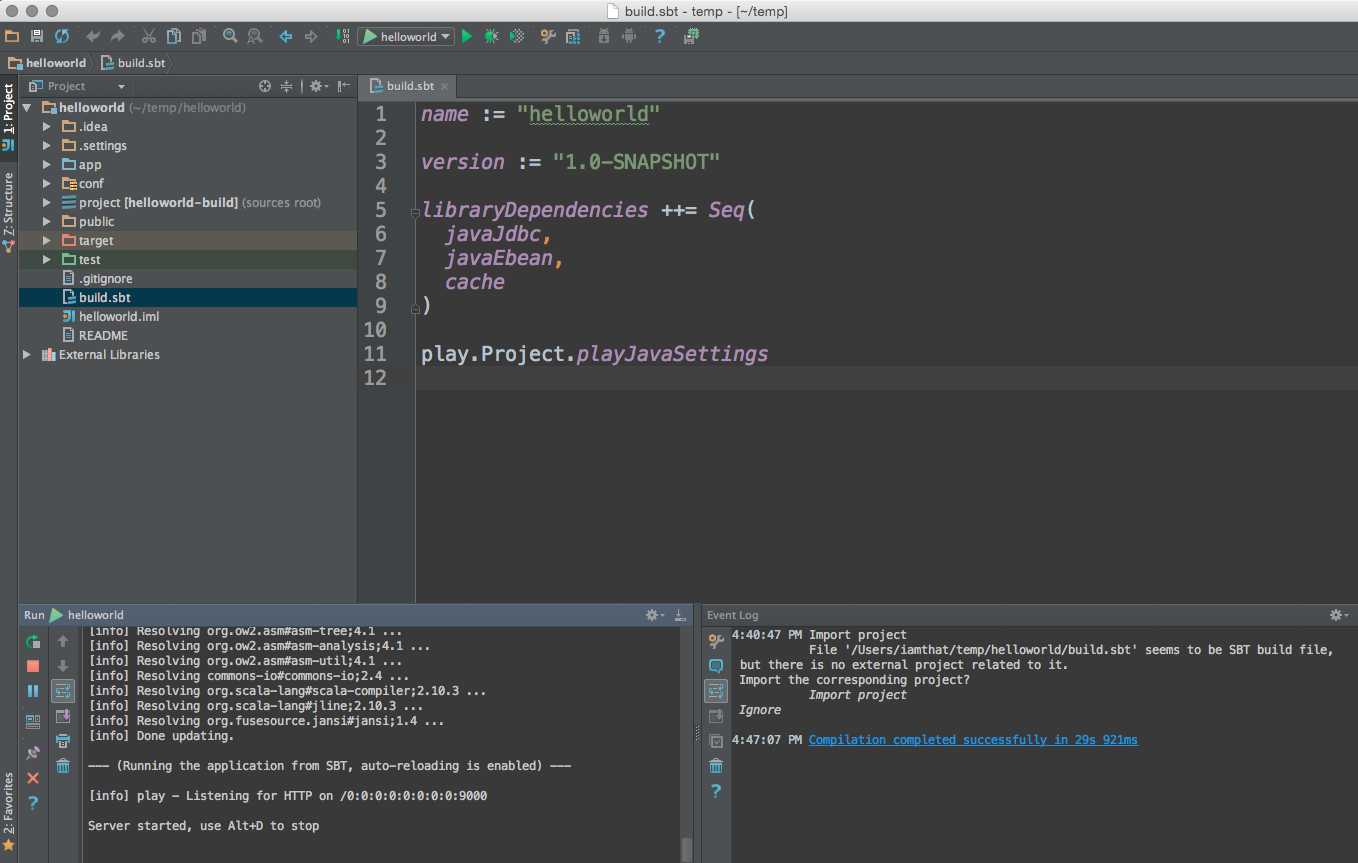Open the 1: Project side tab
Image resolution: width=1358 pixels, height=863 pixels.
tap(9, 117)
